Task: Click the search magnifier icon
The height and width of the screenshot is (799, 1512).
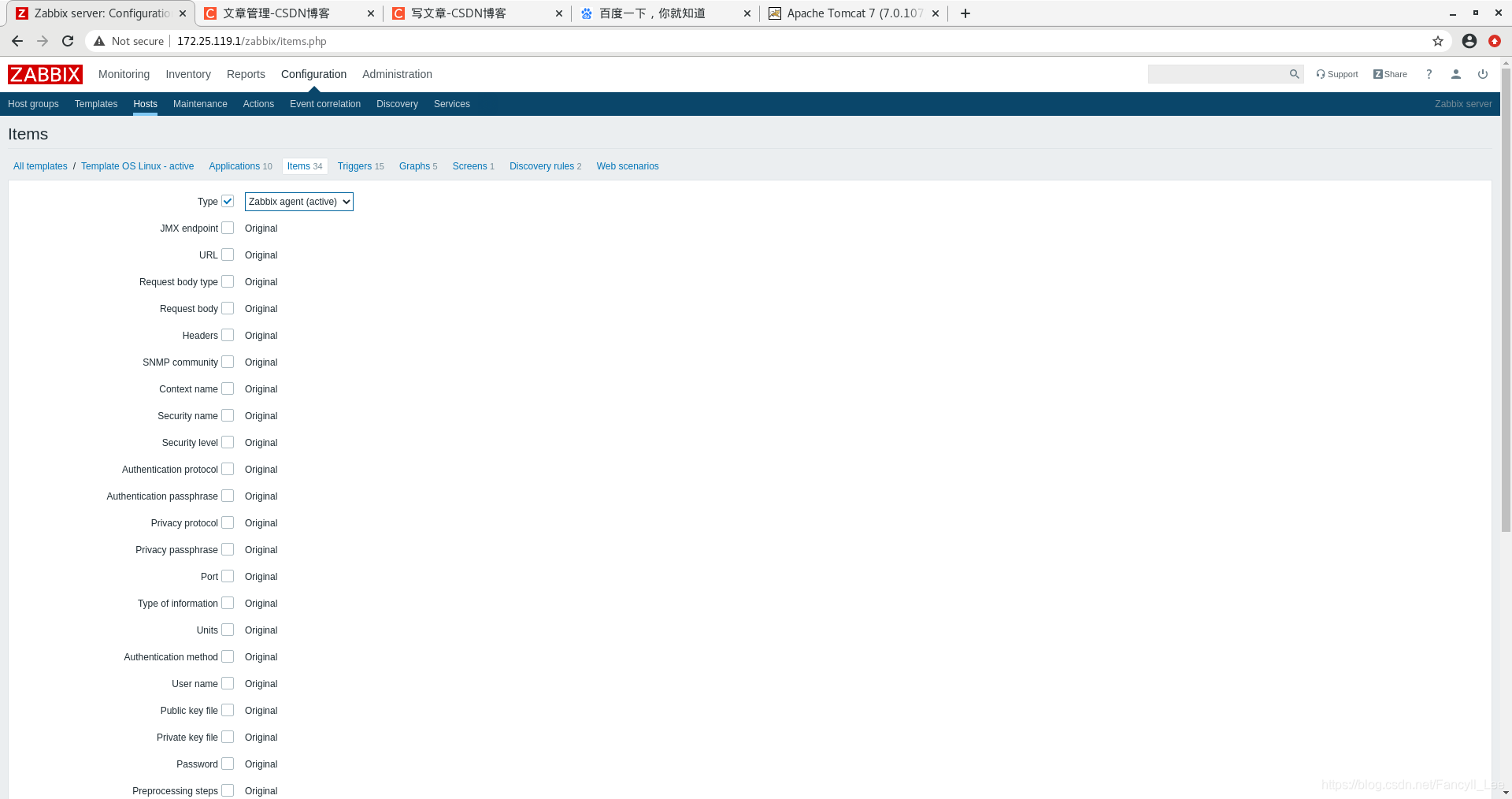Action: coord(1294,74)
